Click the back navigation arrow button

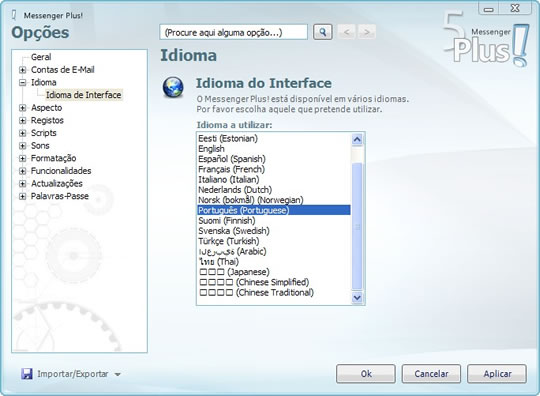347,32
